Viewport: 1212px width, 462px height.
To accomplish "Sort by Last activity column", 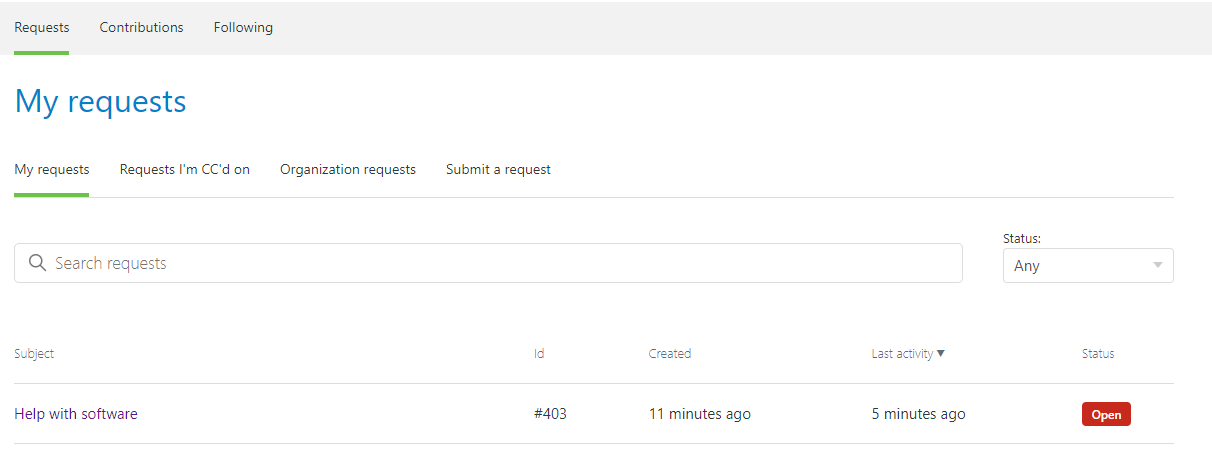I will [902, 353].
